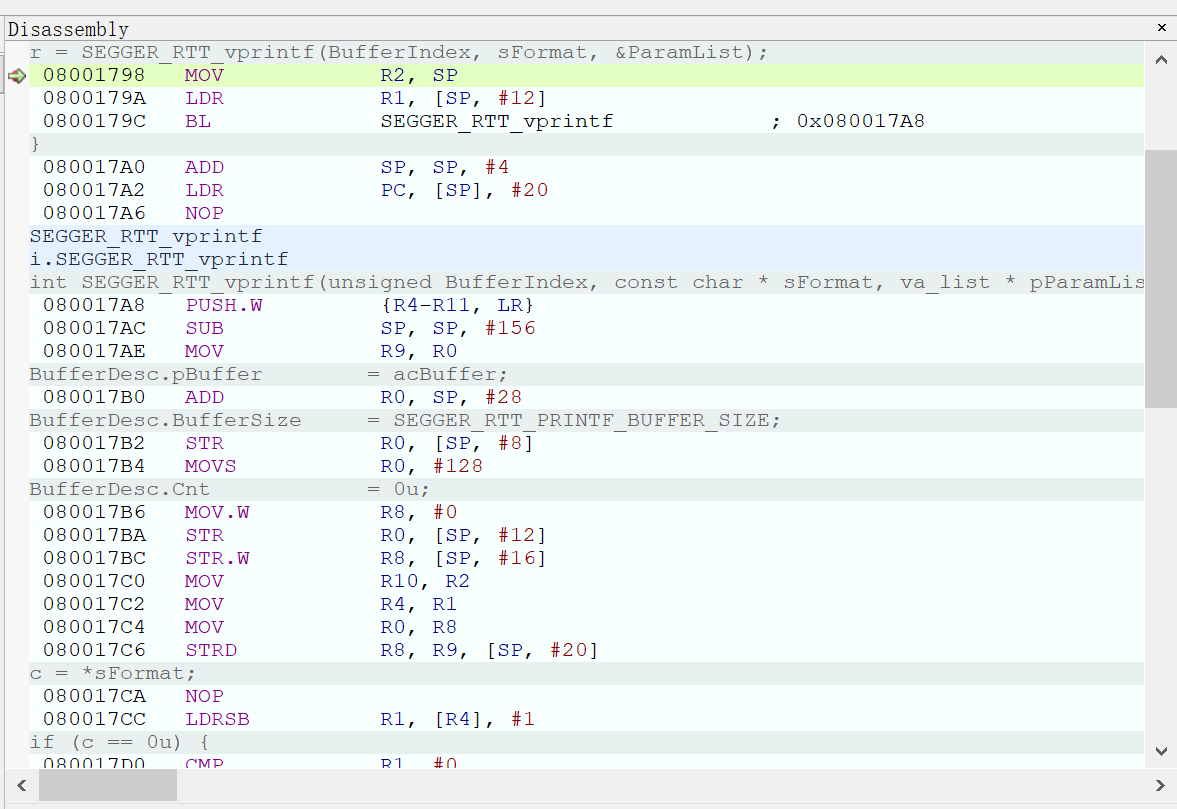Click the i.SEGGER_RTT_vprintf label line
This screenshot has height=809, width=1177.
[159, 259]
